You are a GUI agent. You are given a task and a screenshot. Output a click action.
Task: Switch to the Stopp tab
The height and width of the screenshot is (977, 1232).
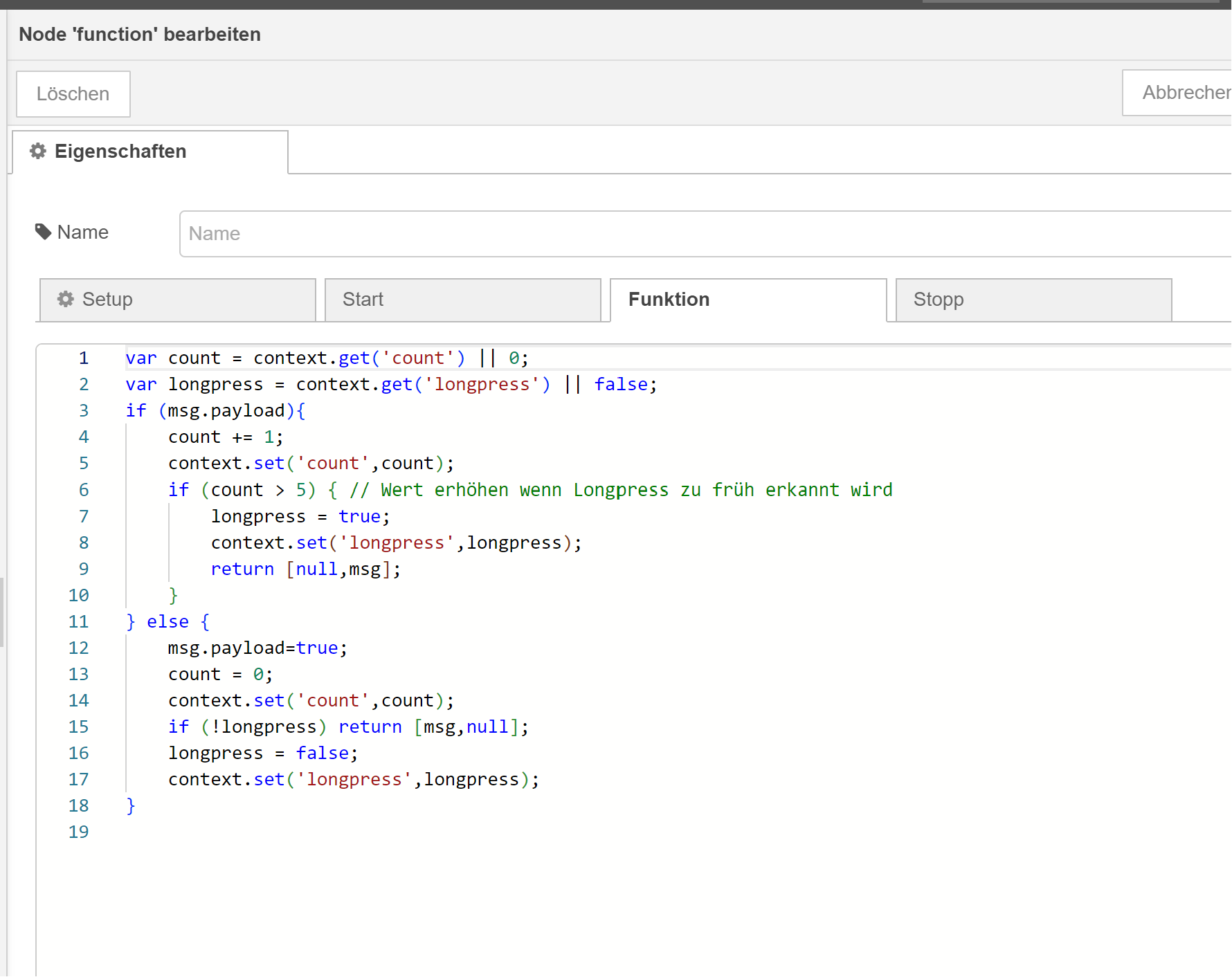1034,300
